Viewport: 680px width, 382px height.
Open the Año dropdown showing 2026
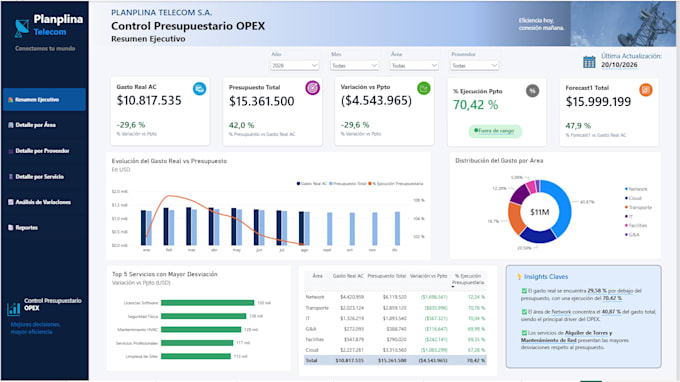294,65
